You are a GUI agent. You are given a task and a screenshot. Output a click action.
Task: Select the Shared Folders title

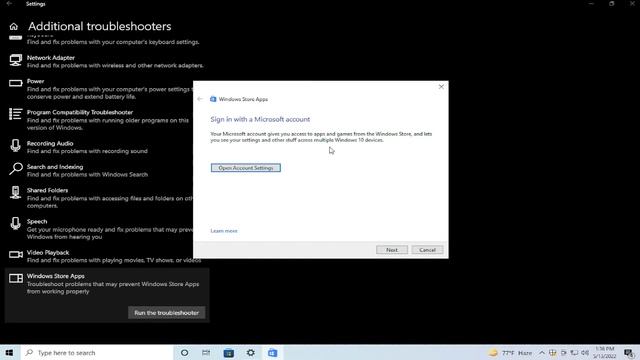[47, 190]
